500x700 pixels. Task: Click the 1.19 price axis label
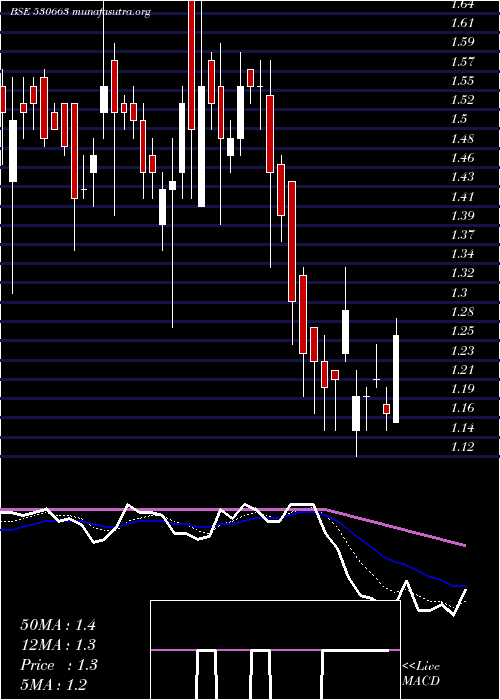point(462,389)
